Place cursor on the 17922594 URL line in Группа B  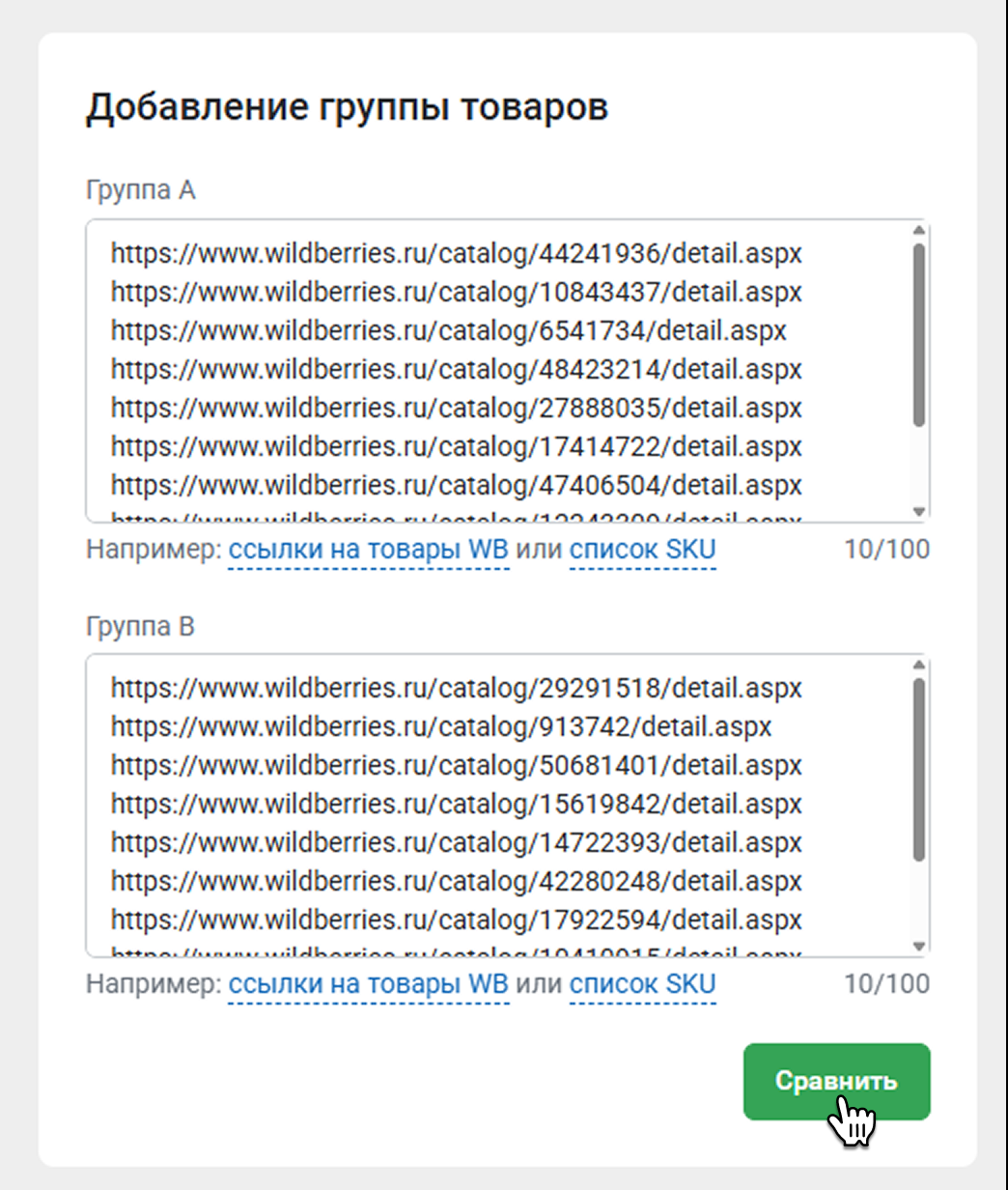point(456,921)
